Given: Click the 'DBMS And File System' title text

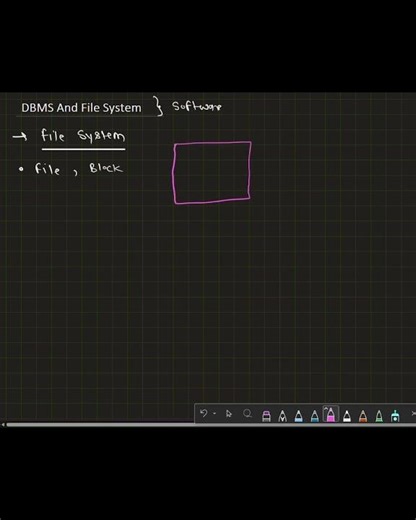Looking at the screenshot, I should [81, 108].
